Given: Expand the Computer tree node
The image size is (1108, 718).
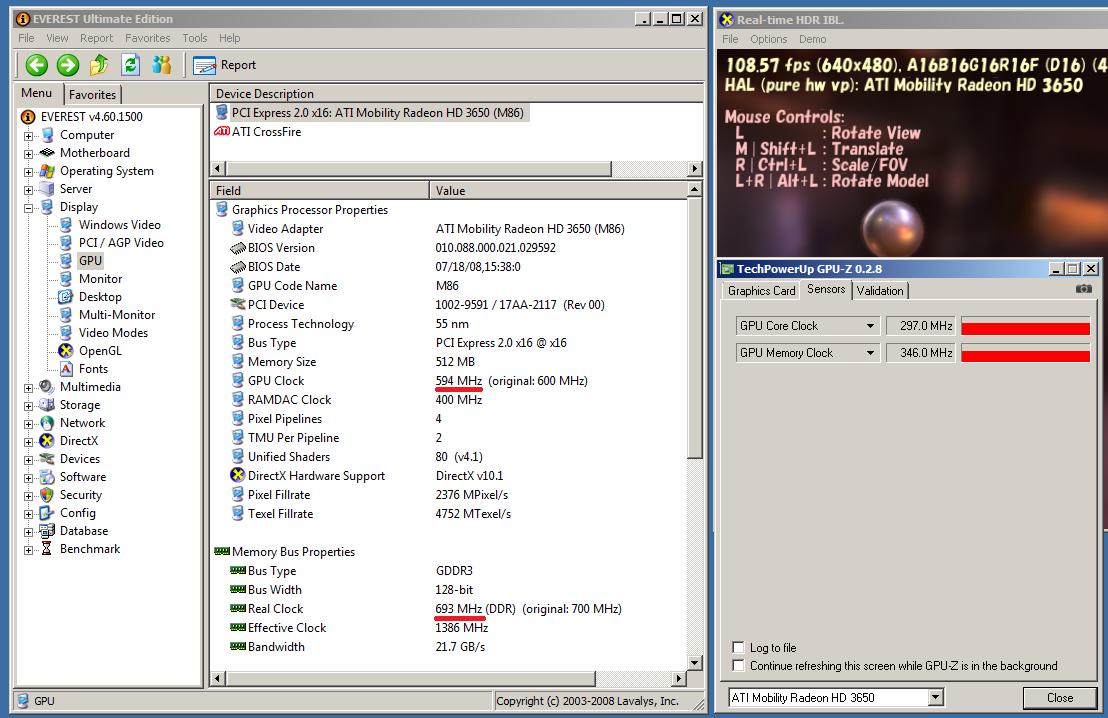Looking at the screenshot, I should 28,135.
